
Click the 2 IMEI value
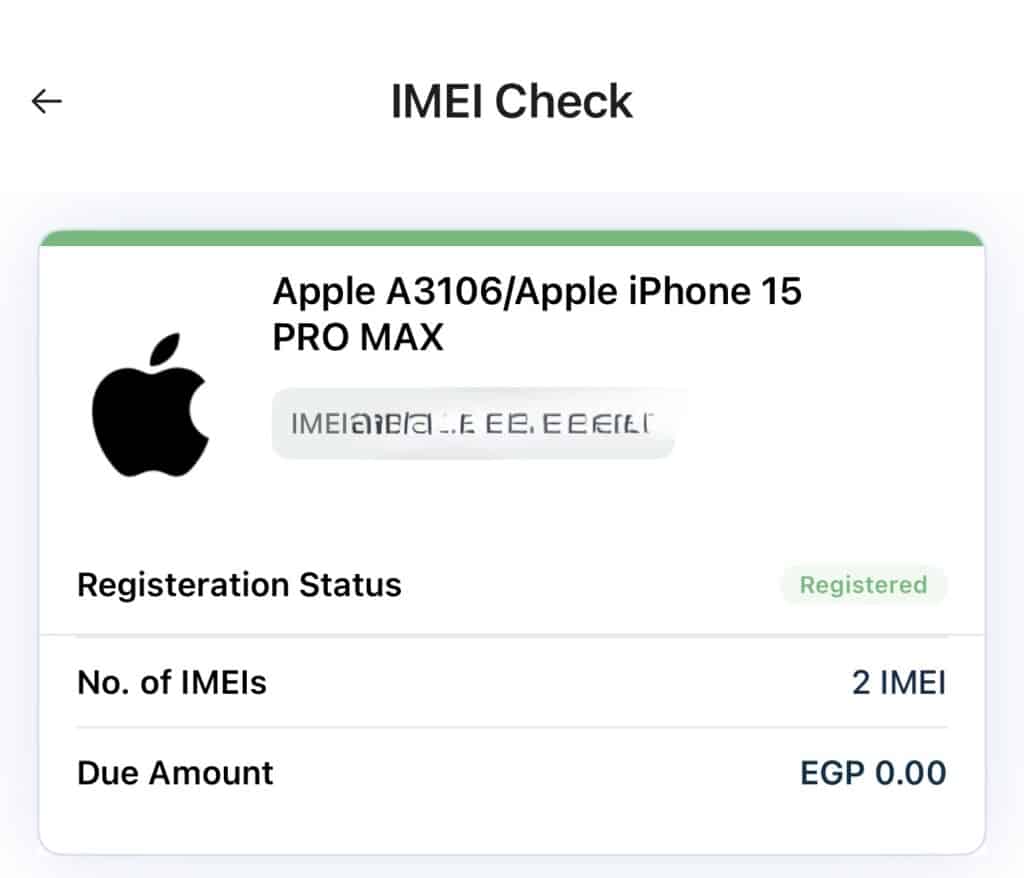point(898,683)
